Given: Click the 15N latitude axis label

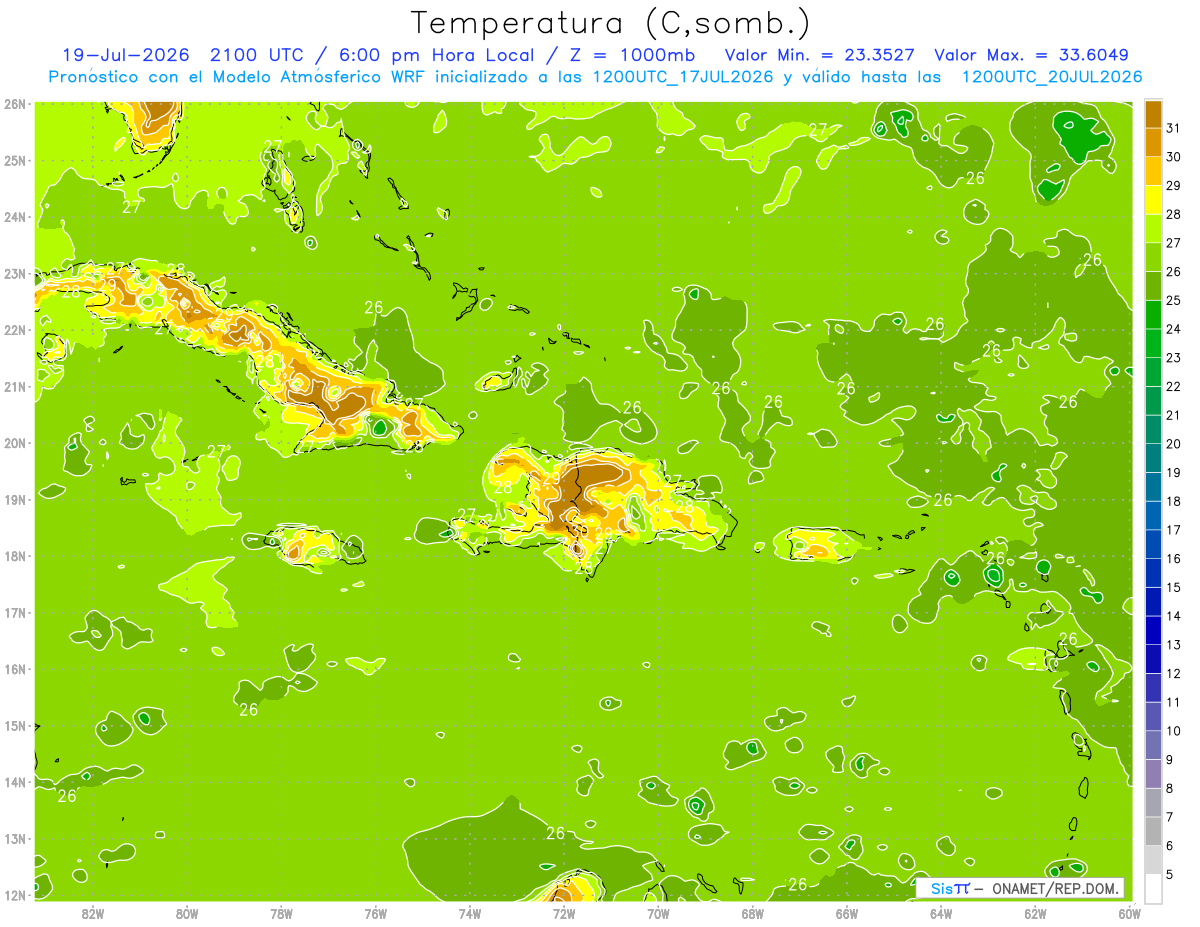Looking at the screenshot, I should [15, 725].
